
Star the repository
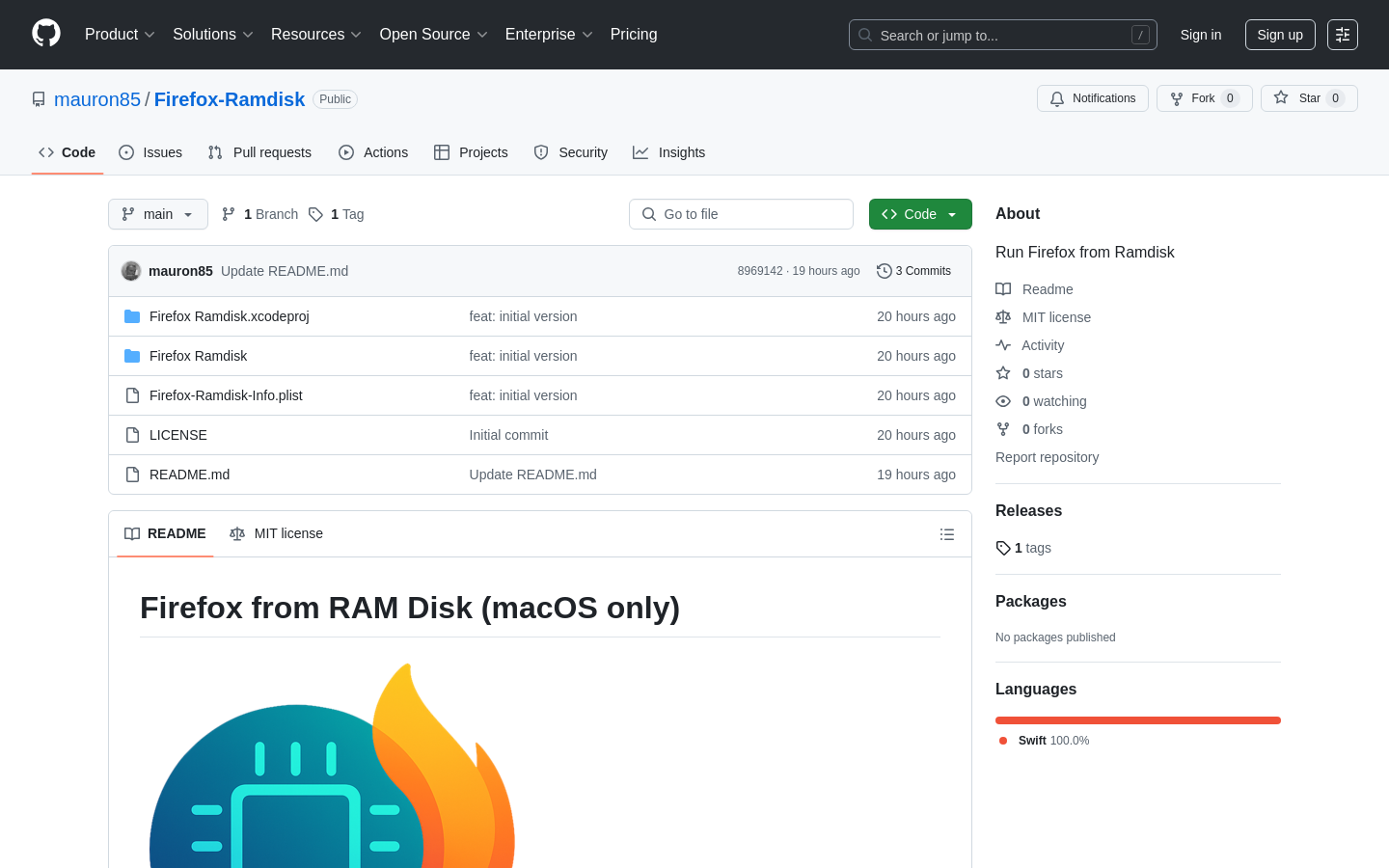click(x=1309, y=98)
